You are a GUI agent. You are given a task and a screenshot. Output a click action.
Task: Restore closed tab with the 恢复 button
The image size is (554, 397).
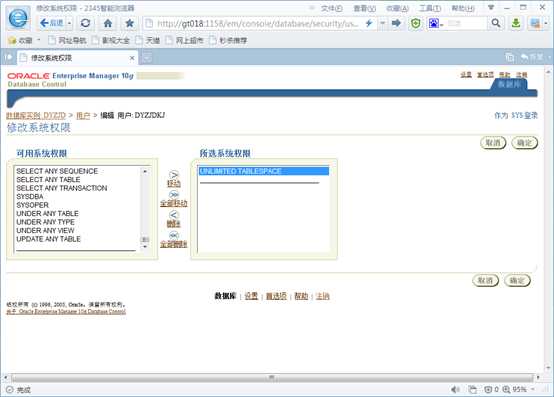click(x=532, y=57)
